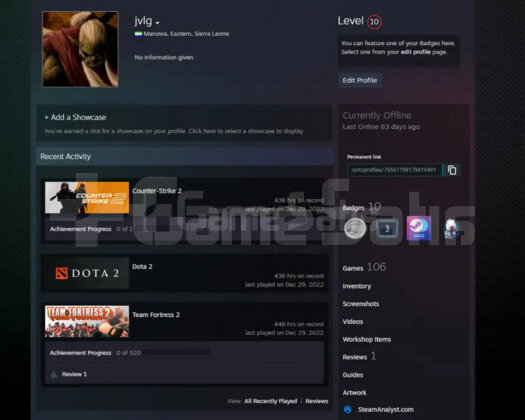This screenshot has width=525, height=420.
Task: Click the Manowa, Eastern, Sierra Leone location
Action: 186,34
